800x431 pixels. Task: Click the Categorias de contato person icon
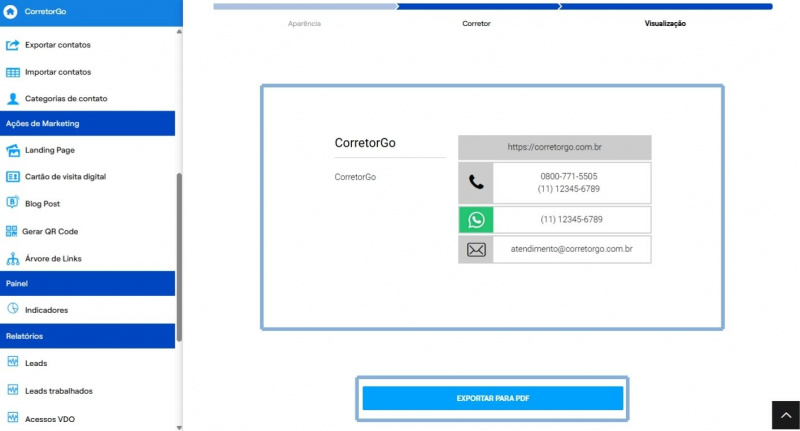tap(13, 98)
